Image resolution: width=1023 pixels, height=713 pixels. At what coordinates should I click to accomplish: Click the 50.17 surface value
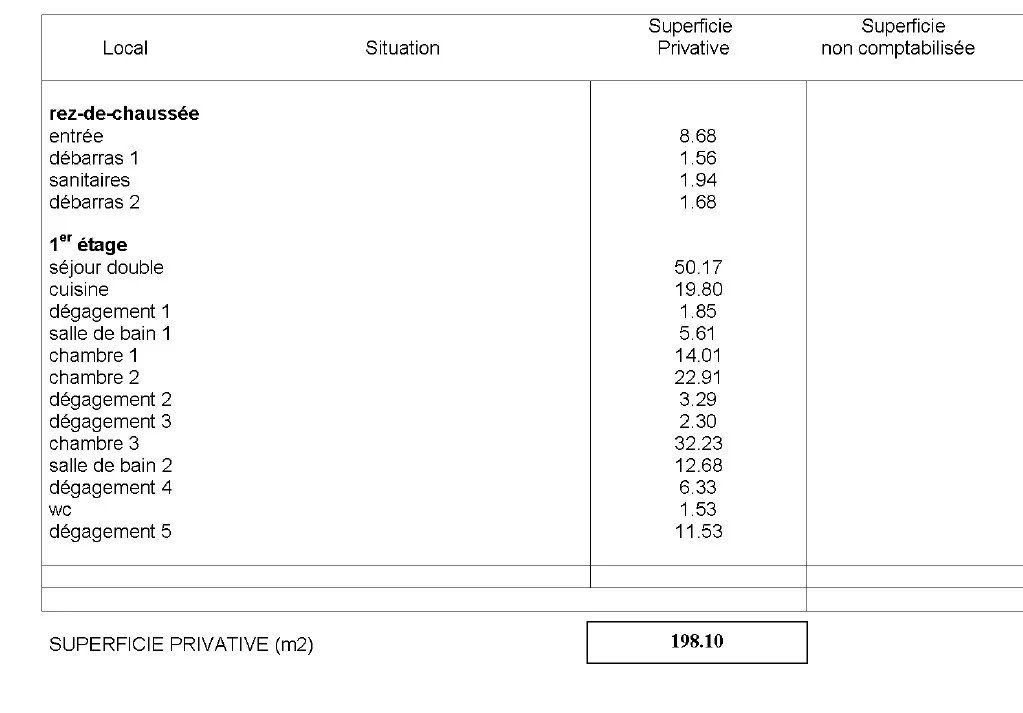pyautogui.click(x=698, y=267)
